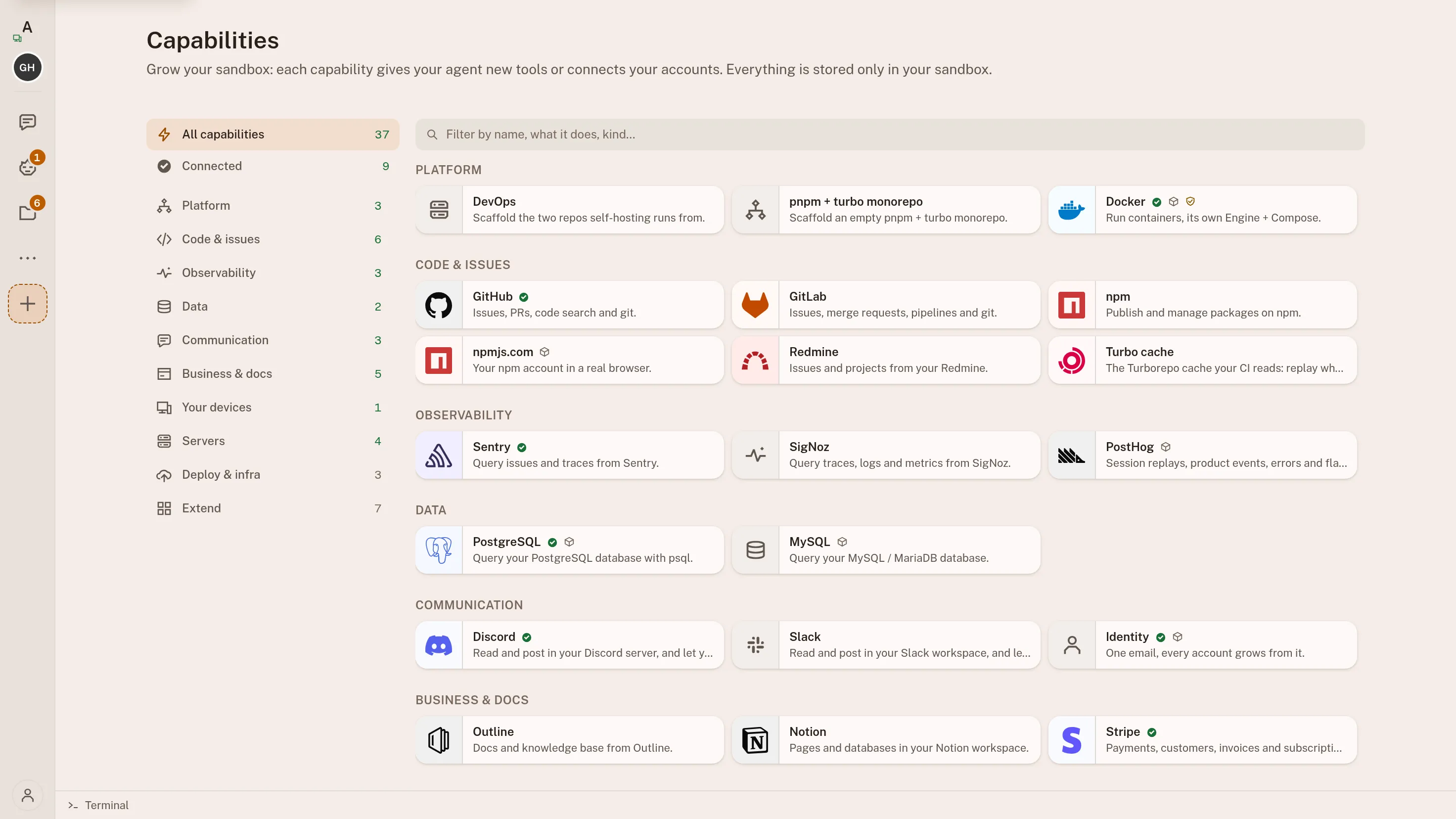The height and width of the screenshot is (819, 1456).
Task: Click the Notion logo icon
Action: click(x=755, y=740)
